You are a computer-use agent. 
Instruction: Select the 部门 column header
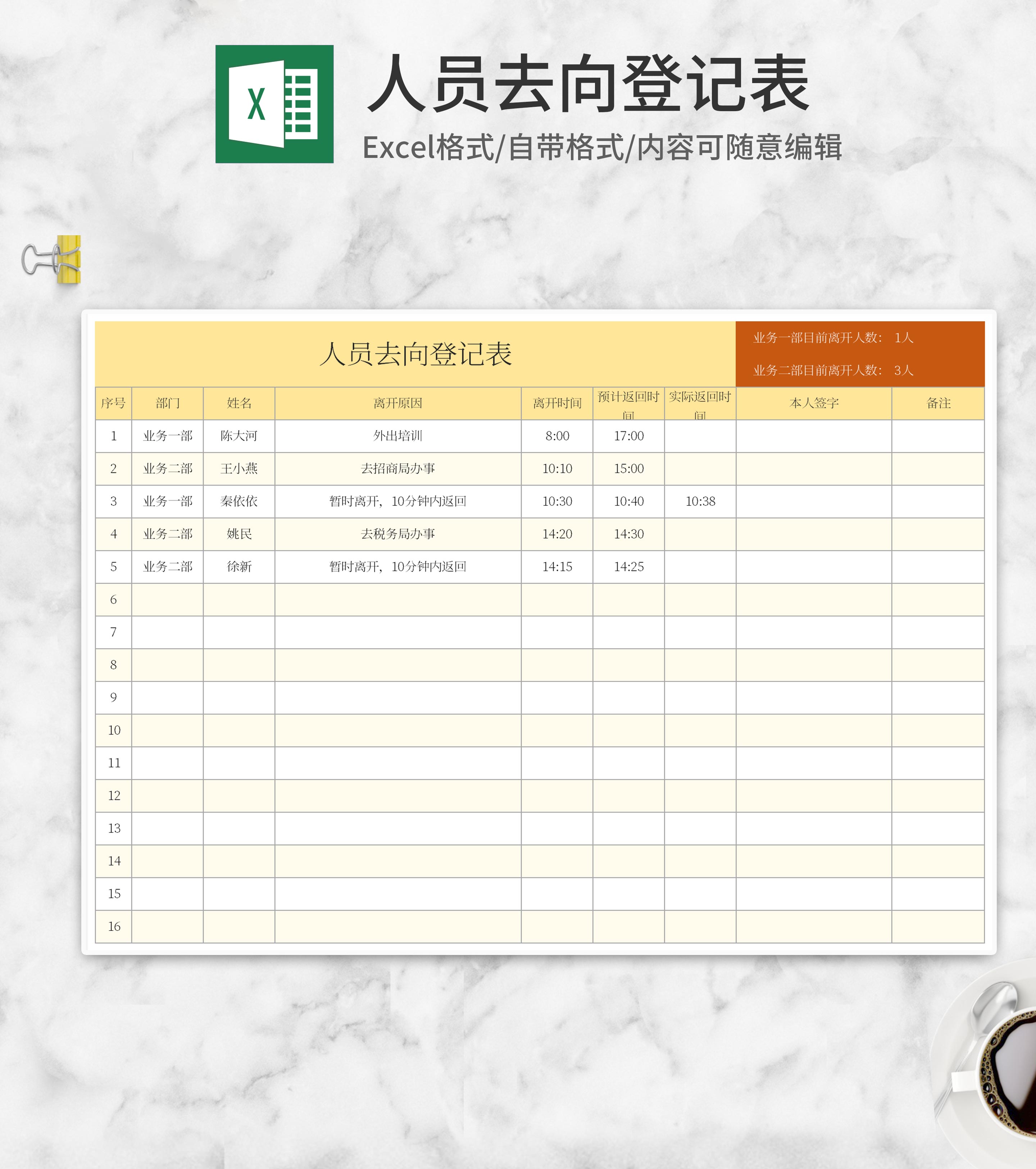click(168, 403)
